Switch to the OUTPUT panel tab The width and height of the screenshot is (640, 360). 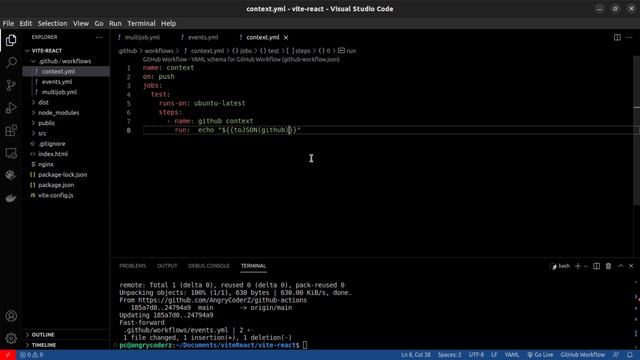click(167, 266)
